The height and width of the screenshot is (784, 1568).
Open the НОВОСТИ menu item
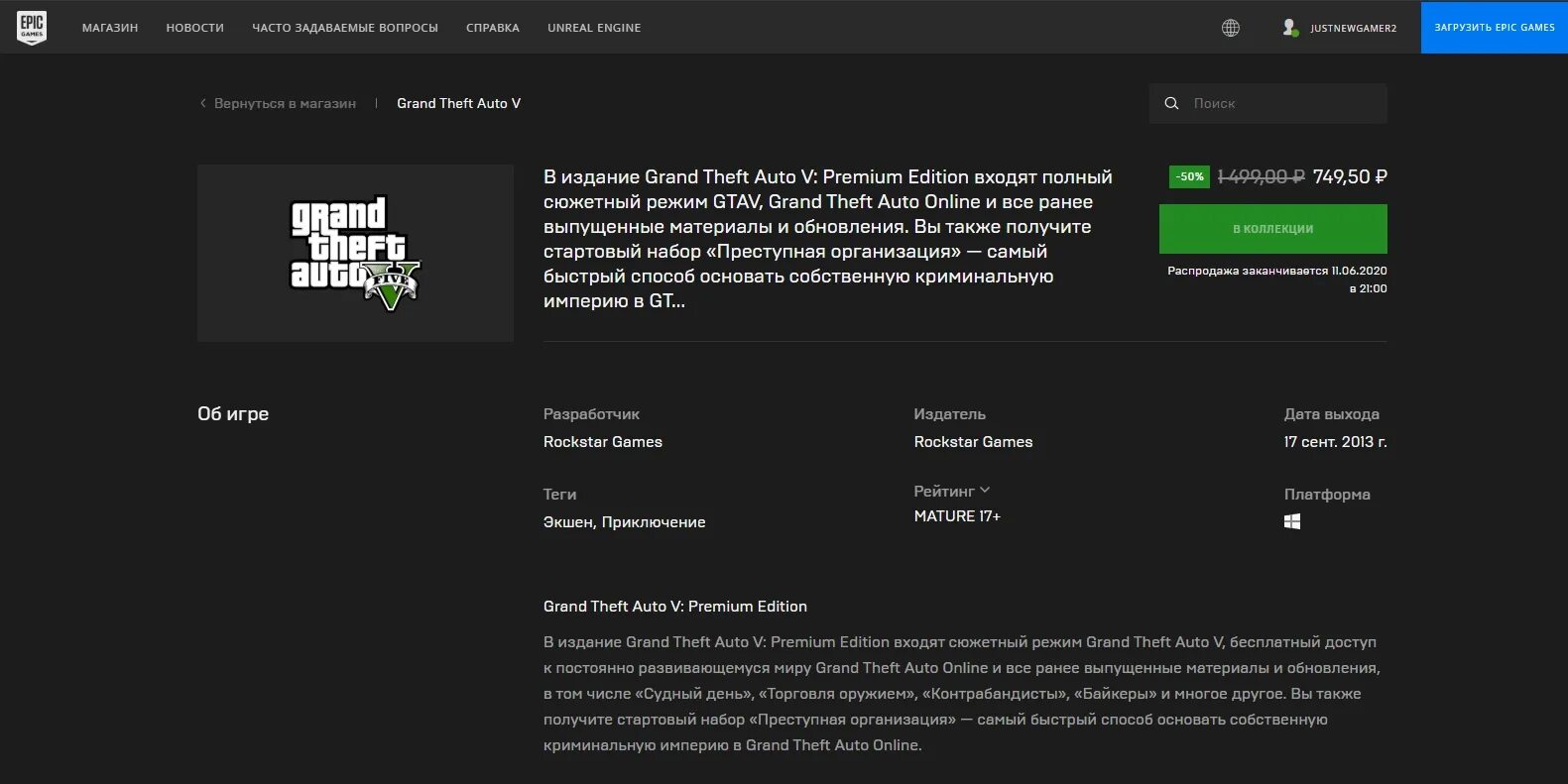click(x=195, y=28)
